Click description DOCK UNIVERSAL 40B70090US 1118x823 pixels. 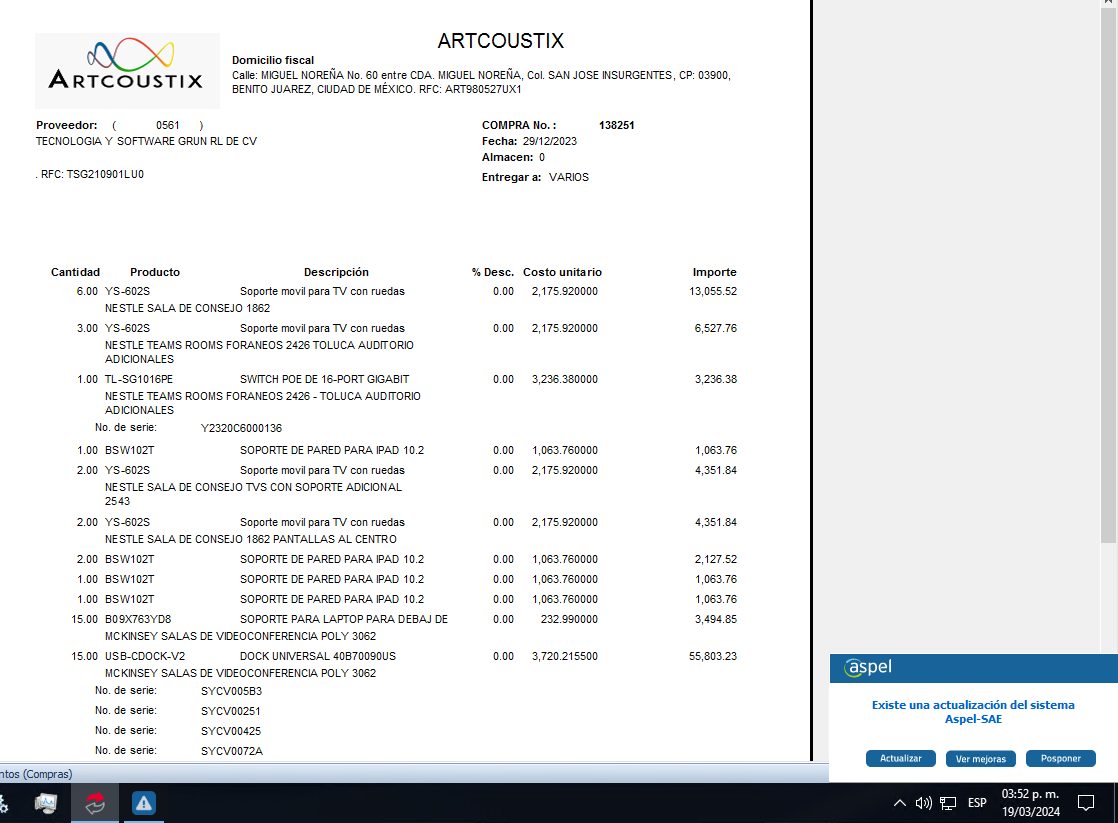(x=317, y=656)
